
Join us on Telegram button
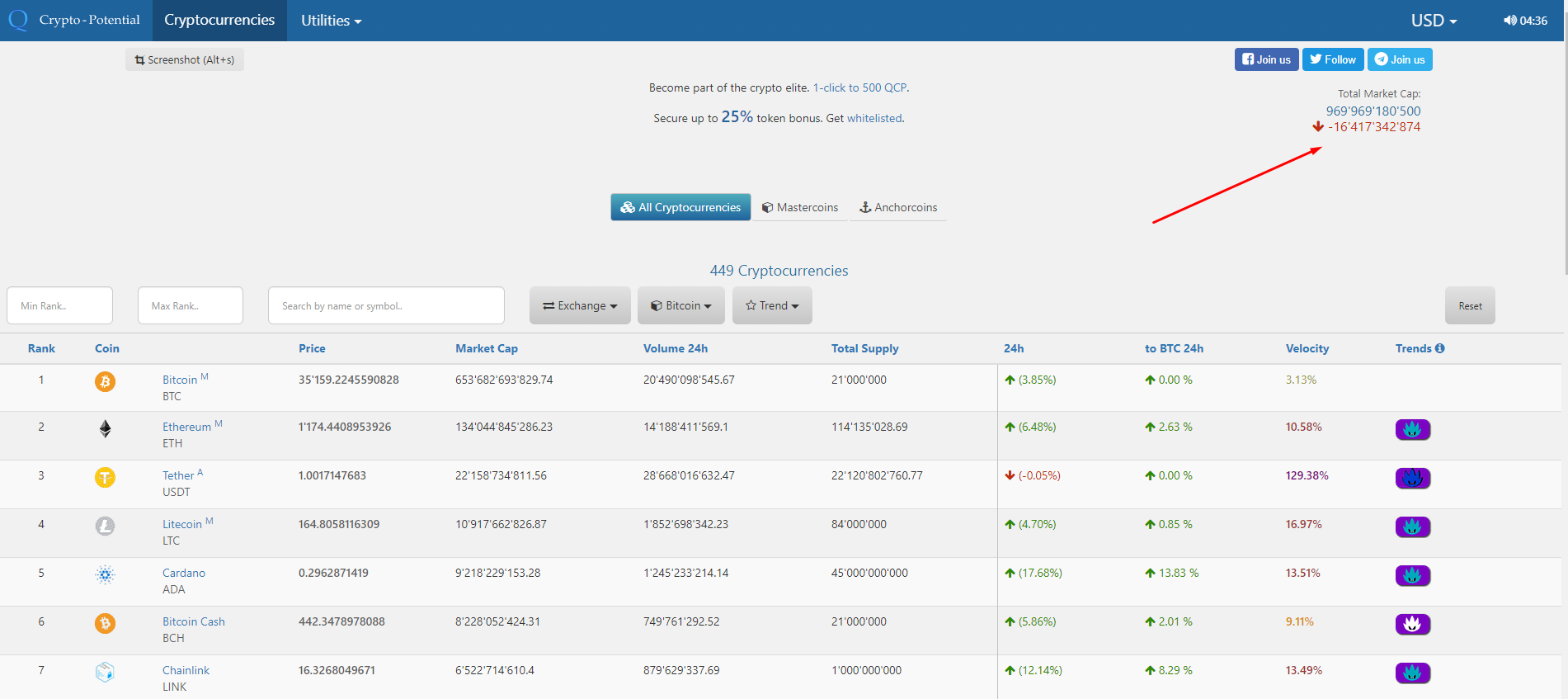pyautogui.click(x=1400, y=59)
